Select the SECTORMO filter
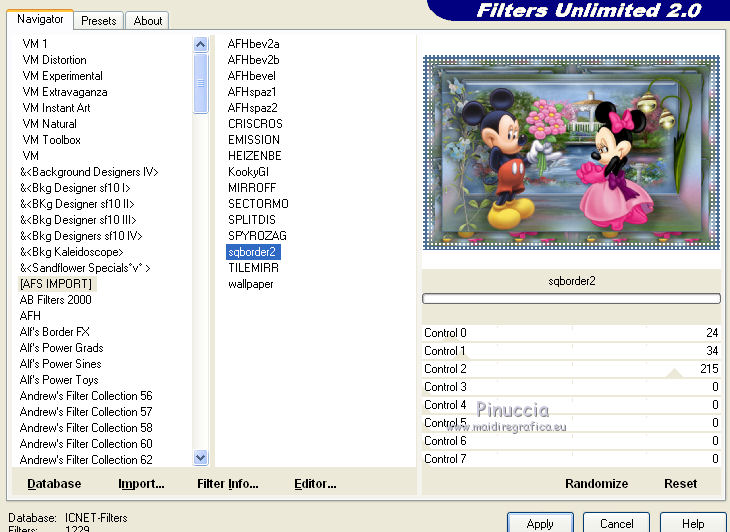 point(258,204)
